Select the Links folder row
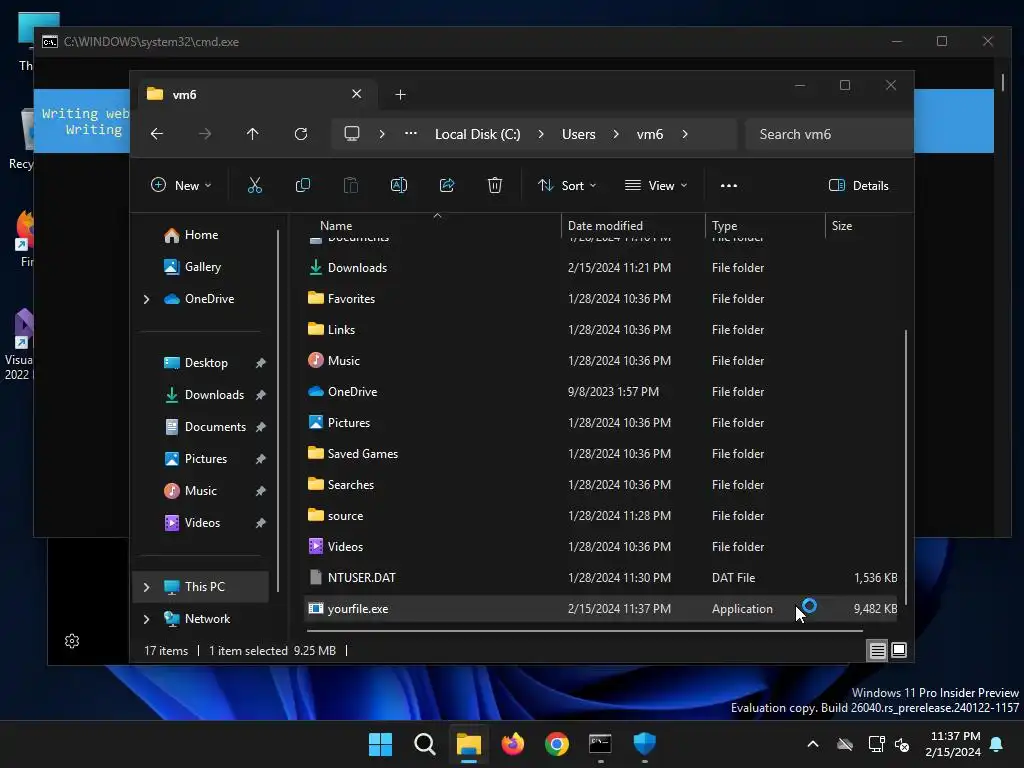Viewport: 1024px width, 768px height. (x=601, y=330)
